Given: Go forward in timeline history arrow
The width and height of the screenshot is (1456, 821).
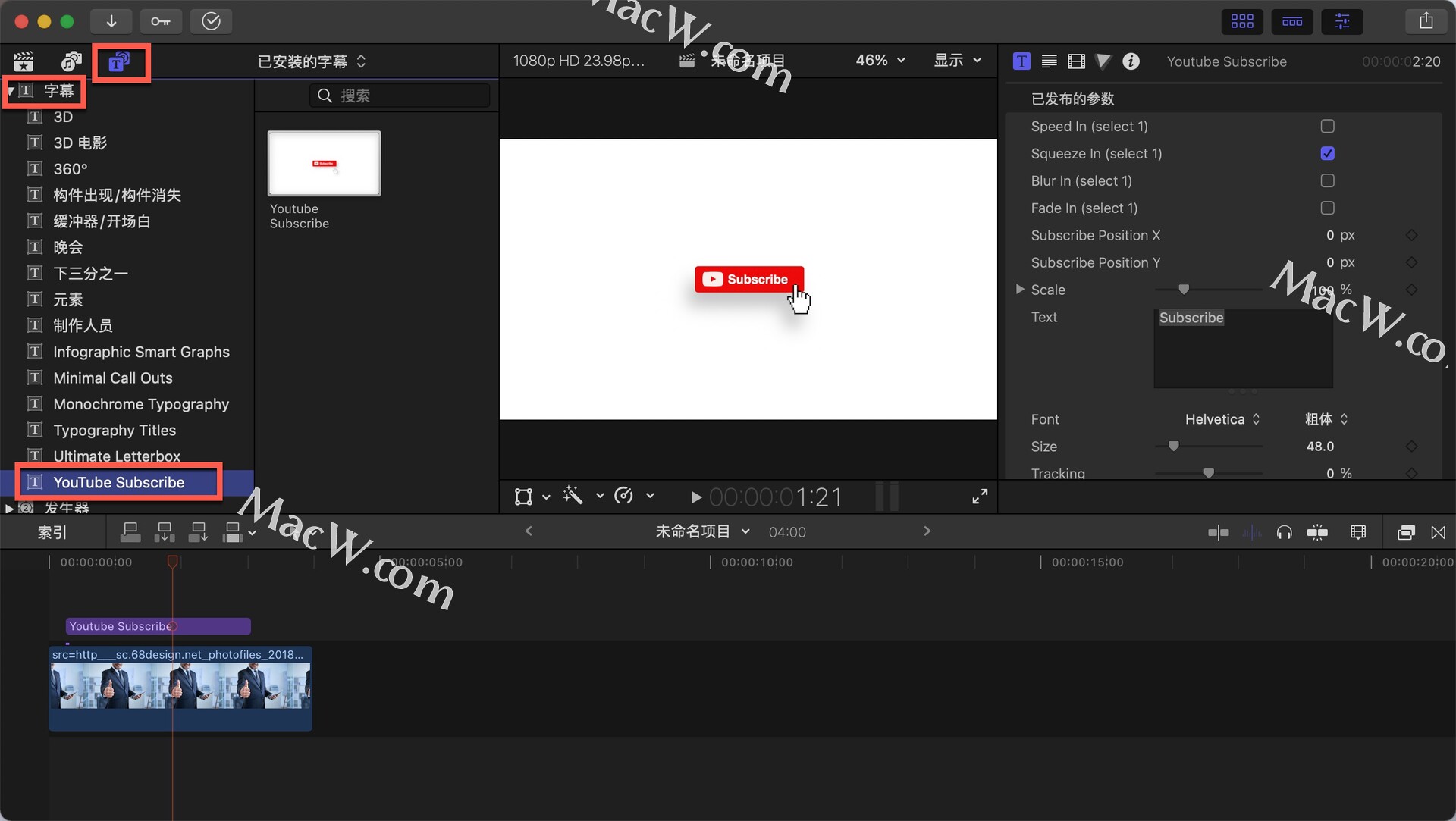Looking at the screenshot, I should pyautogui.click(x=927, y=531).
